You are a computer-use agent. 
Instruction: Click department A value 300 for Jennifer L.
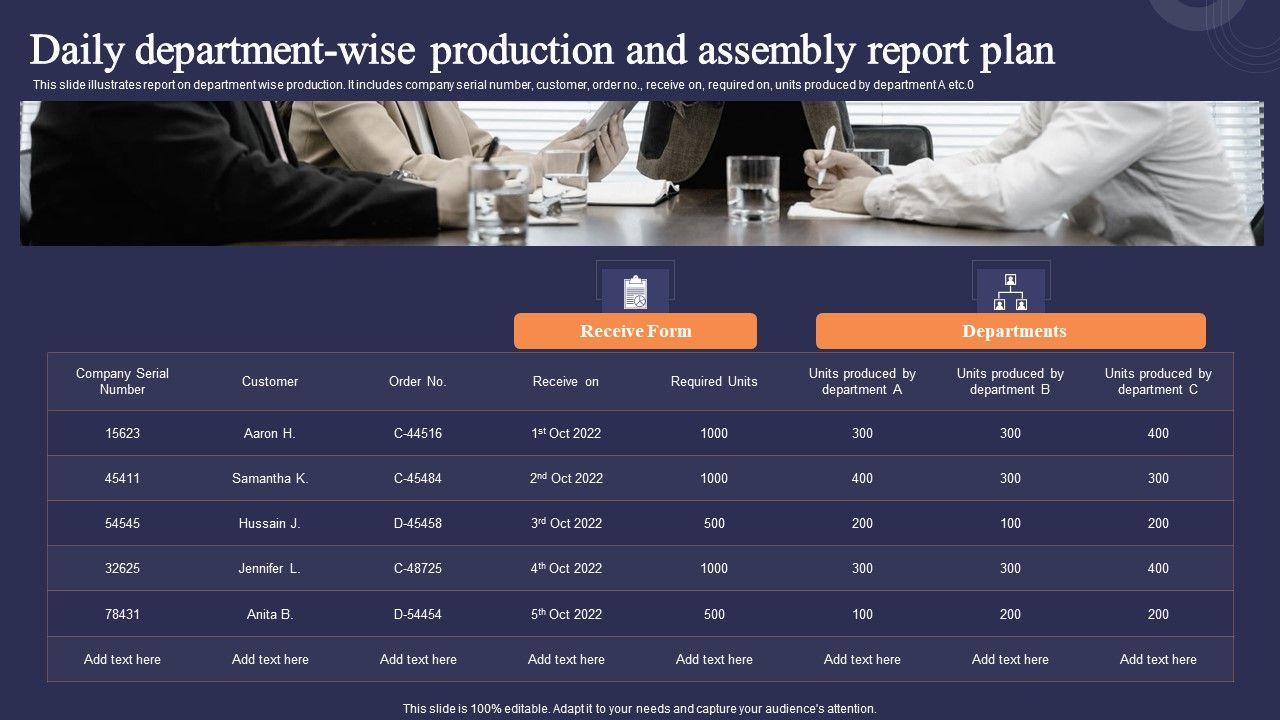862,568
